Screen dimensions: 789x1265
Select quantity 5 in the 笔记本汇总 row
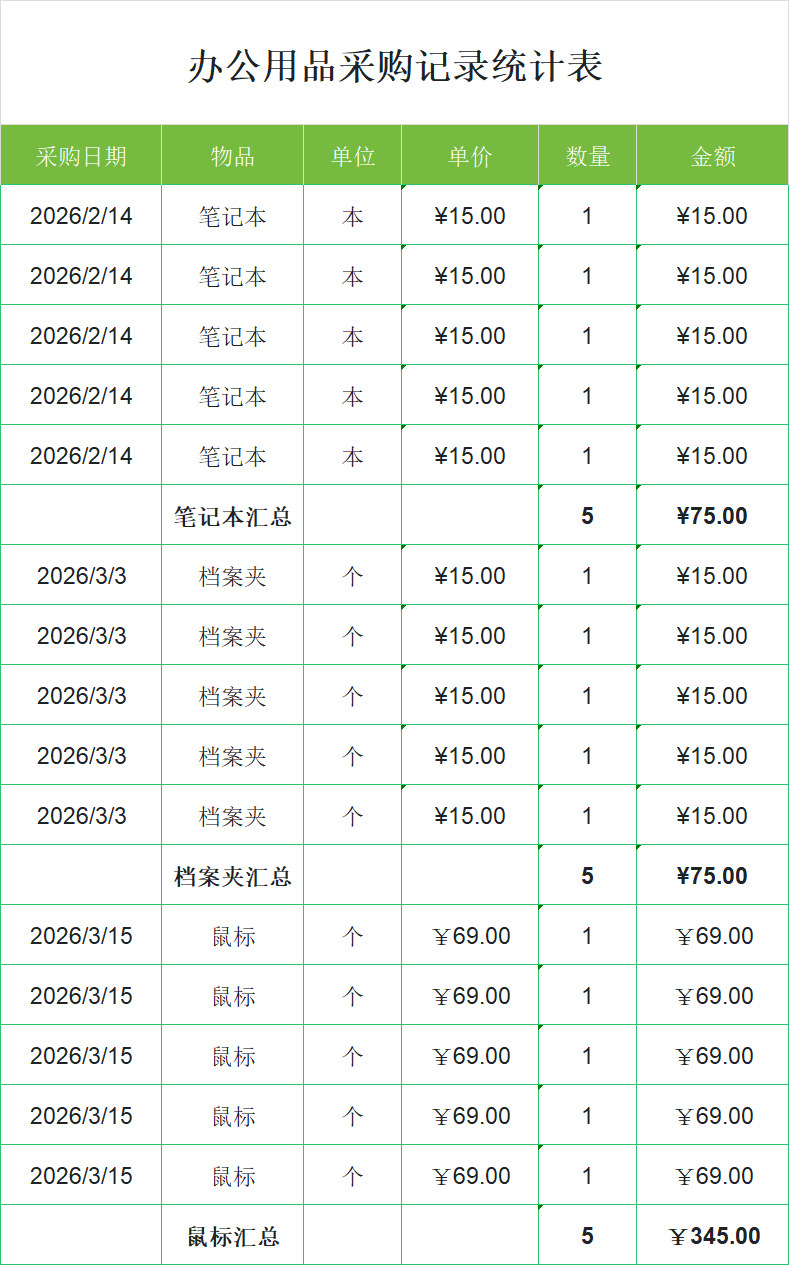[587, 516]
